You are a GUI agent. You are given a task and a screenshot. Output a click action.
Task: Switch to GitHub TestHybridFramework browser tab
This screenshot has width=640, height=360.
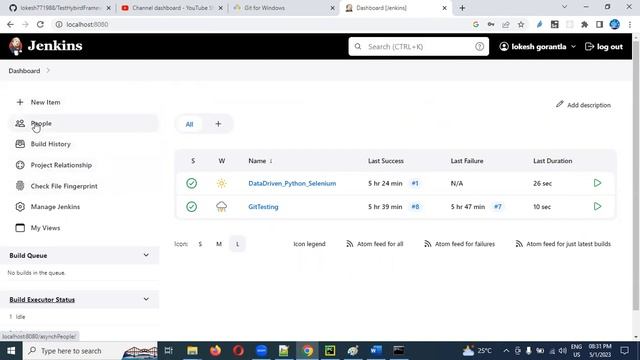(x=60, y=8)
